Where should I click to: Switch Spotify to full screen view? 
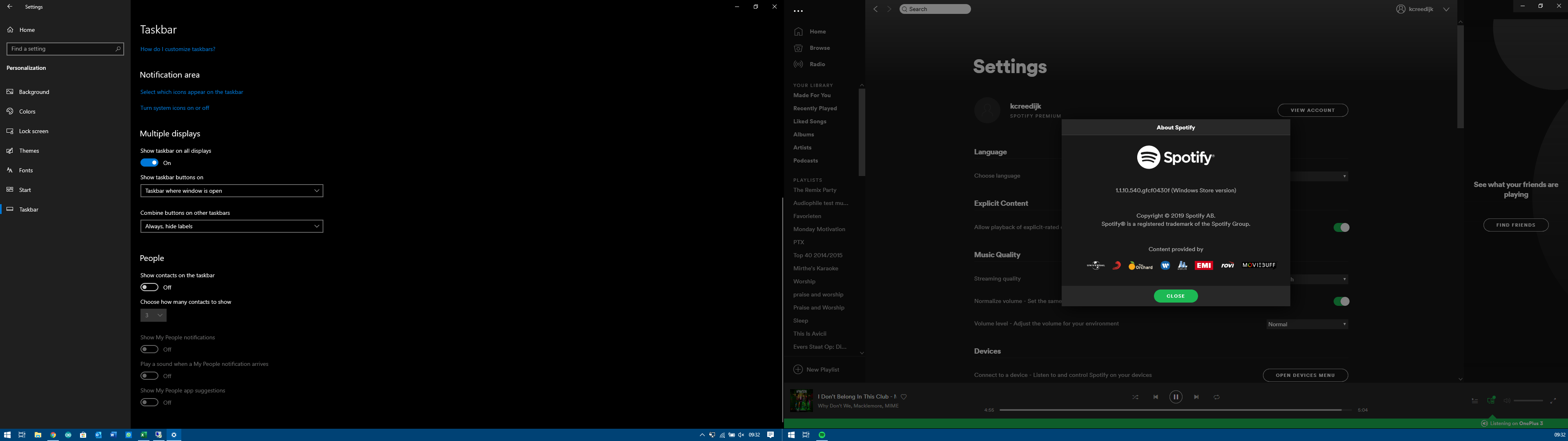pos(1553,401)
